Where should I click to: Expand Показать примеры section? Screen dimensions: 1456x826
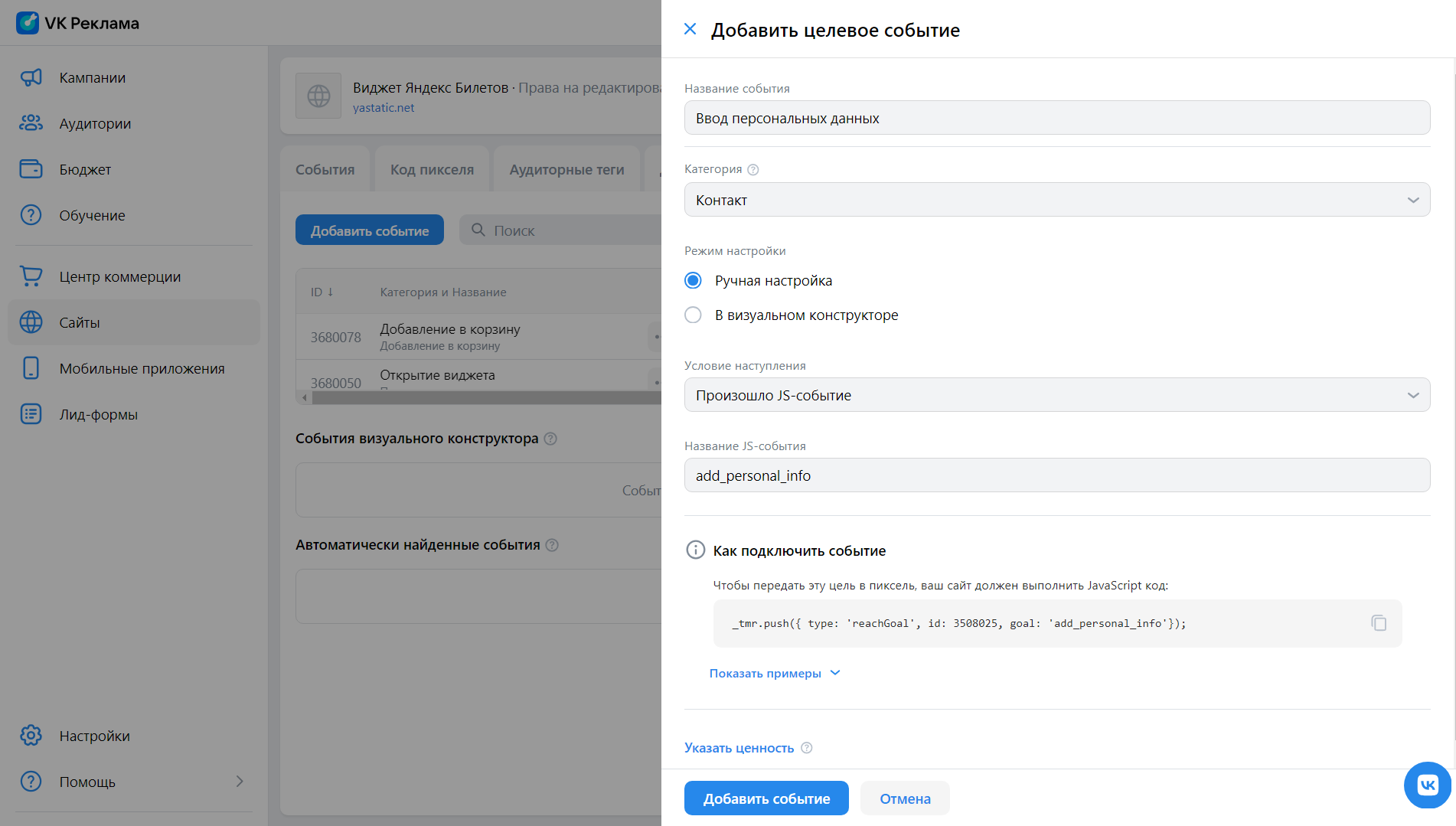click(x=774, y=674)
